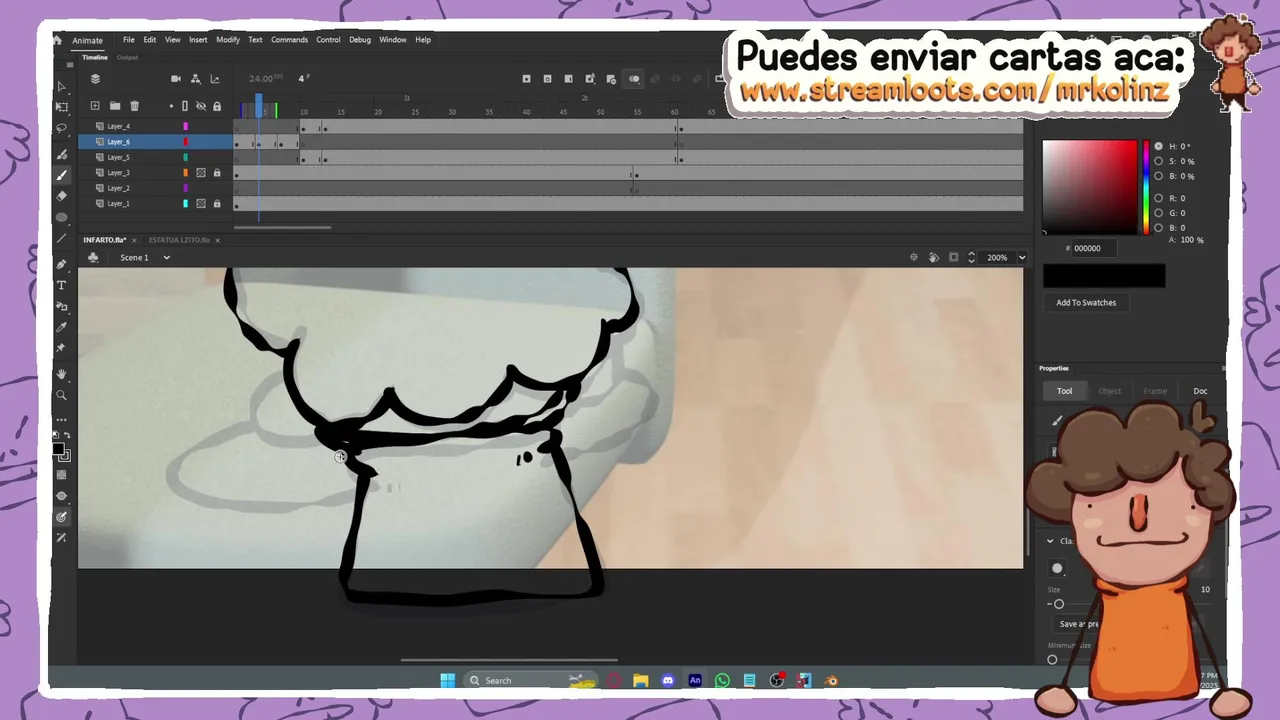Click the layer depth graph icon
The width and height of the screenshot is (1280, 720).
click(x=214, y=79)
